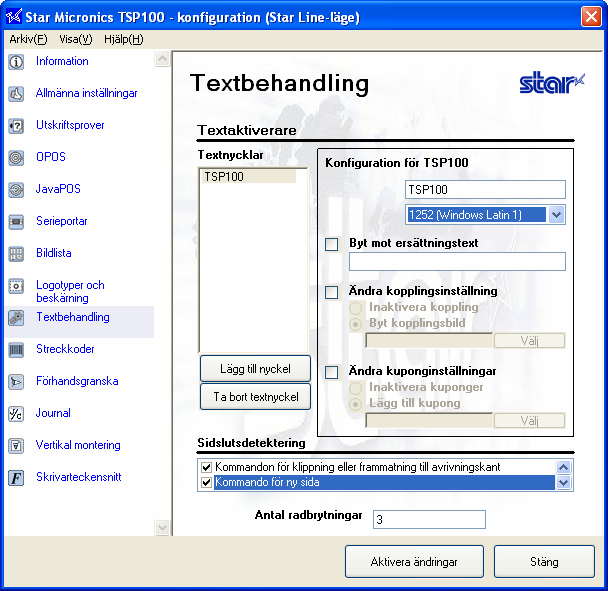Open Skrivarteckensnitt settings
Screen dimensions: 608x591
tap(79, 477)
